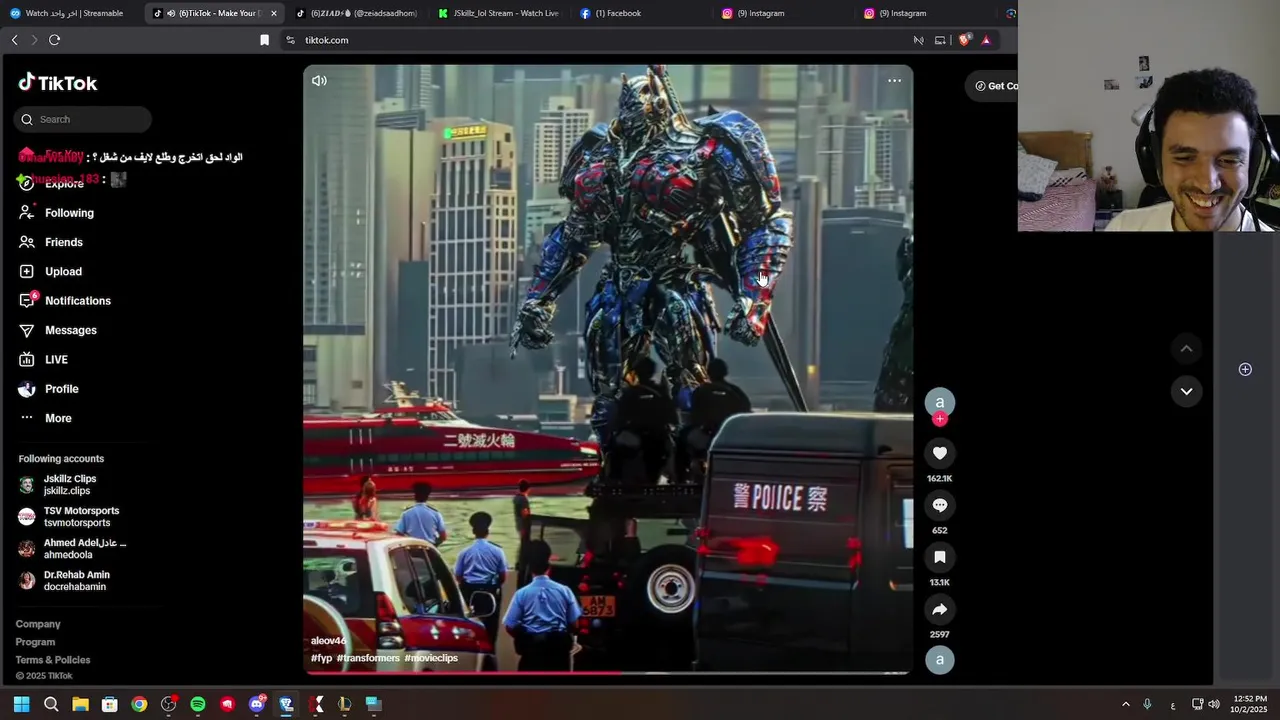Viewport: 1280px width, 720px height.
Task: Open the Brave Rewards triangle icon
Action: pyautogui.click(x=986, y=40)
